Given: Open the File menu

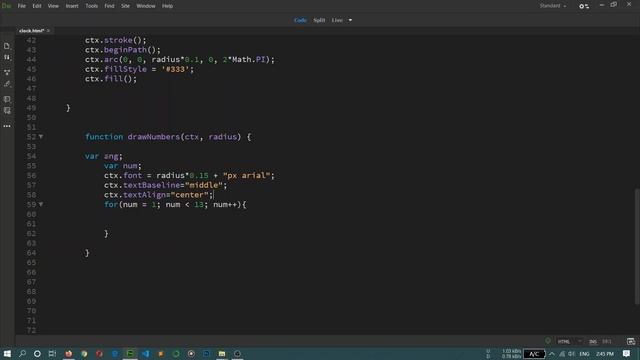Looking at the screenshot, I should pyautogui.click(x=22, y=6).
